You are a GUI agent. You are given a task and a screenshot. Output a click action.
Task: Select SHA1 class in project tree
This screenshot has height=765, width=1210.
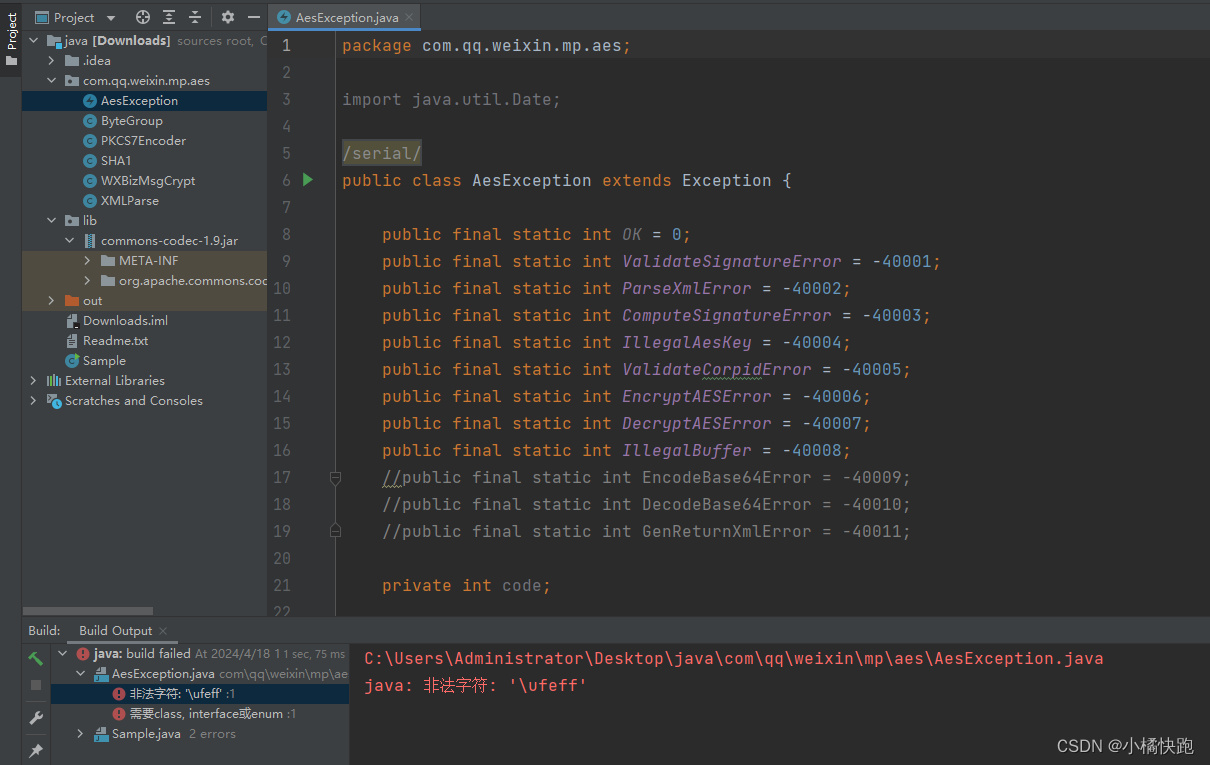click(x=116, y=161)
